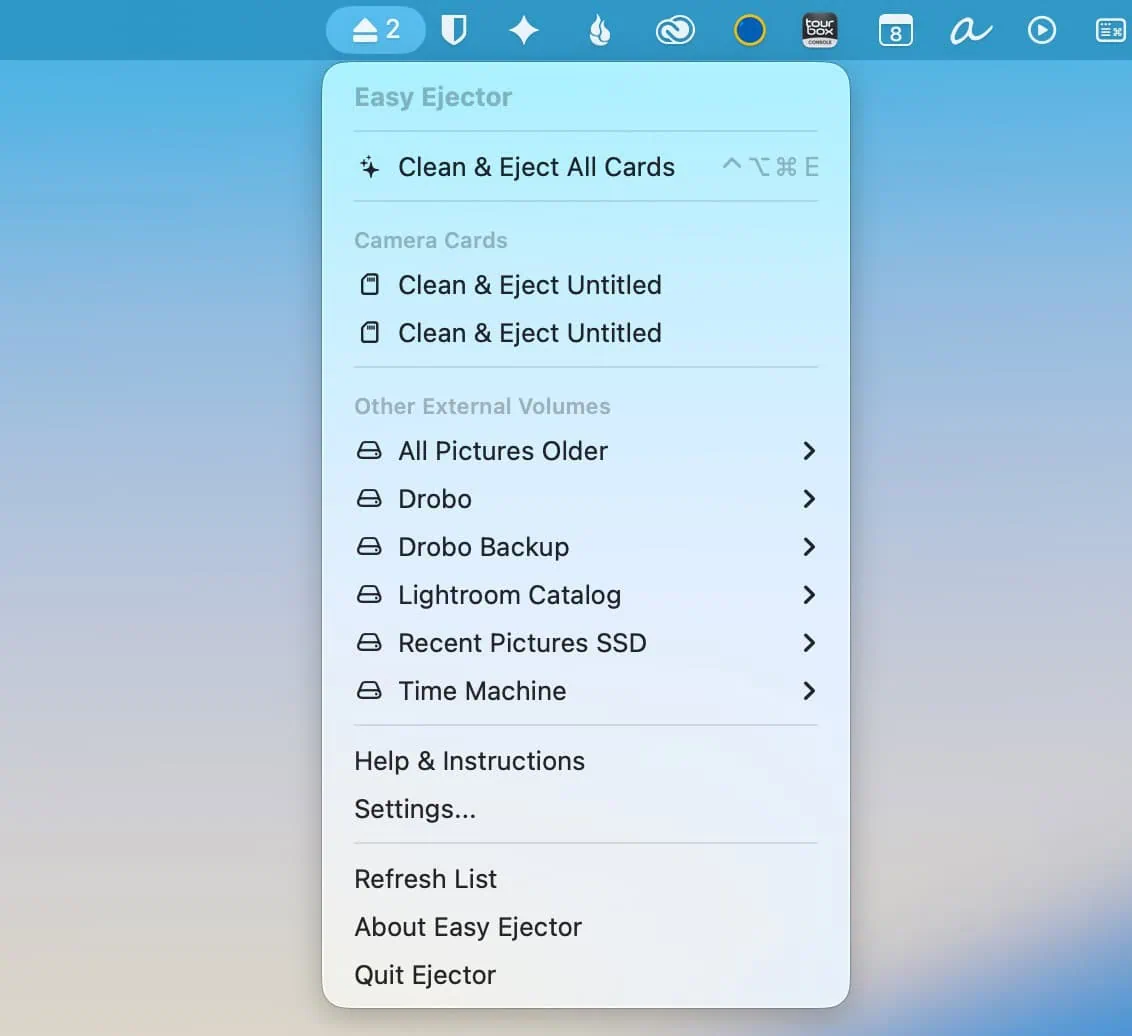Select the Drobo volume name
This screenshot has width=1132, height=1036.
coord(435,499)
